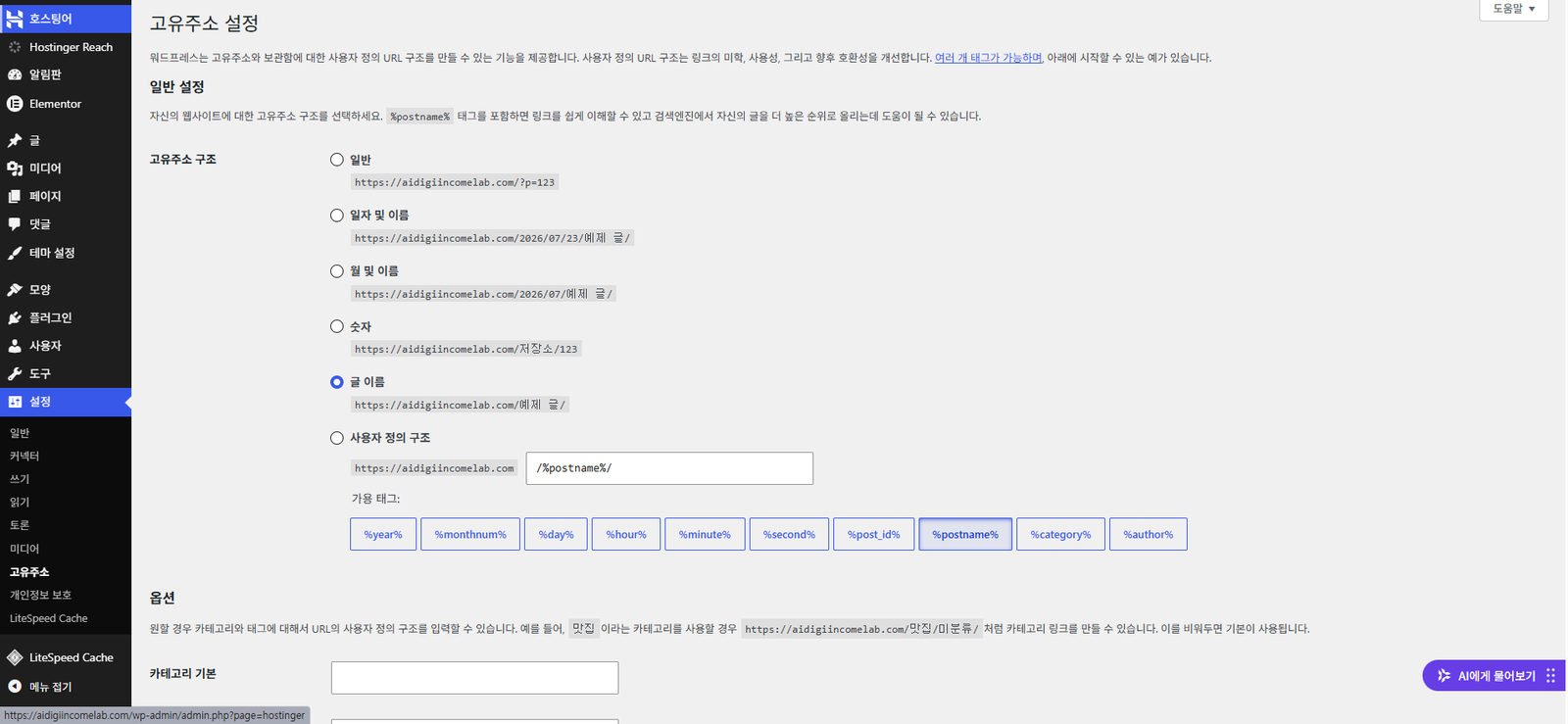Insert the %hour% tag
Viewport: 1568px width, 724px height.
pyautogui.click(x=626, y=534)
